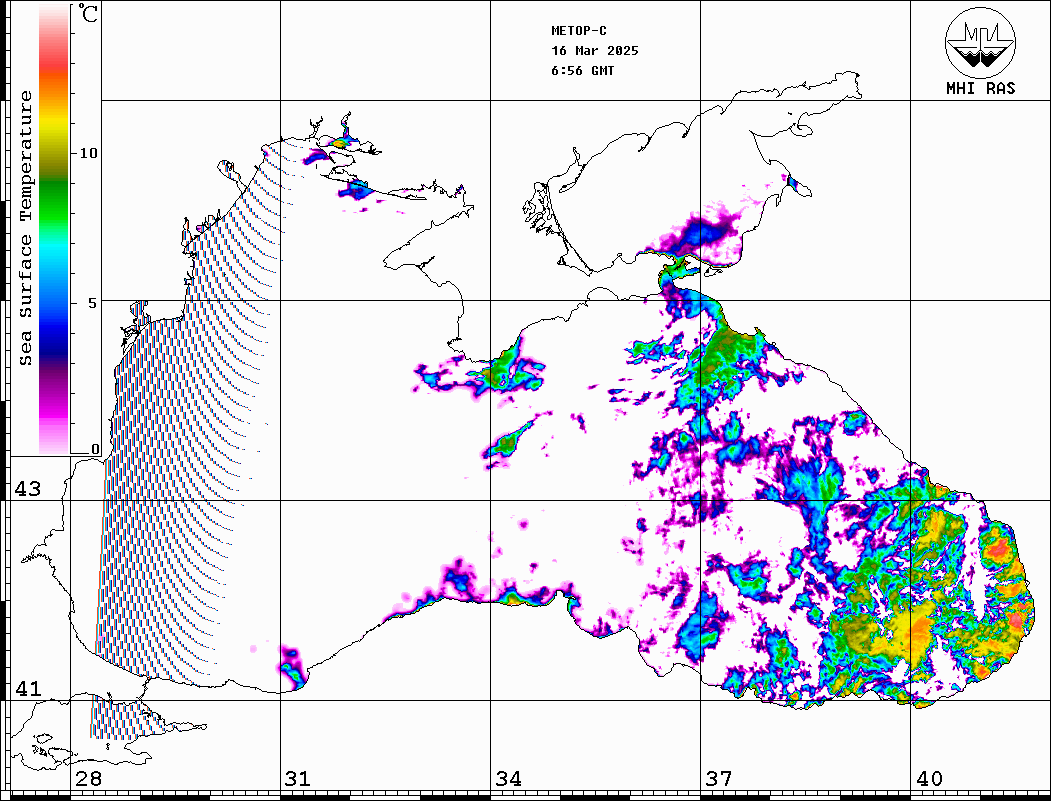The image size is (1051, 801).
Task: Click longitude label '31'
Action: [x=298, y=779]
